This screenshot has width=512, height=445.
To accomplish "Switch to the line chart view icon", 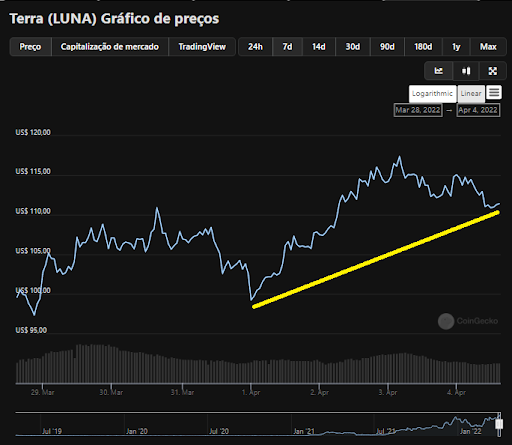I will 438,71.
